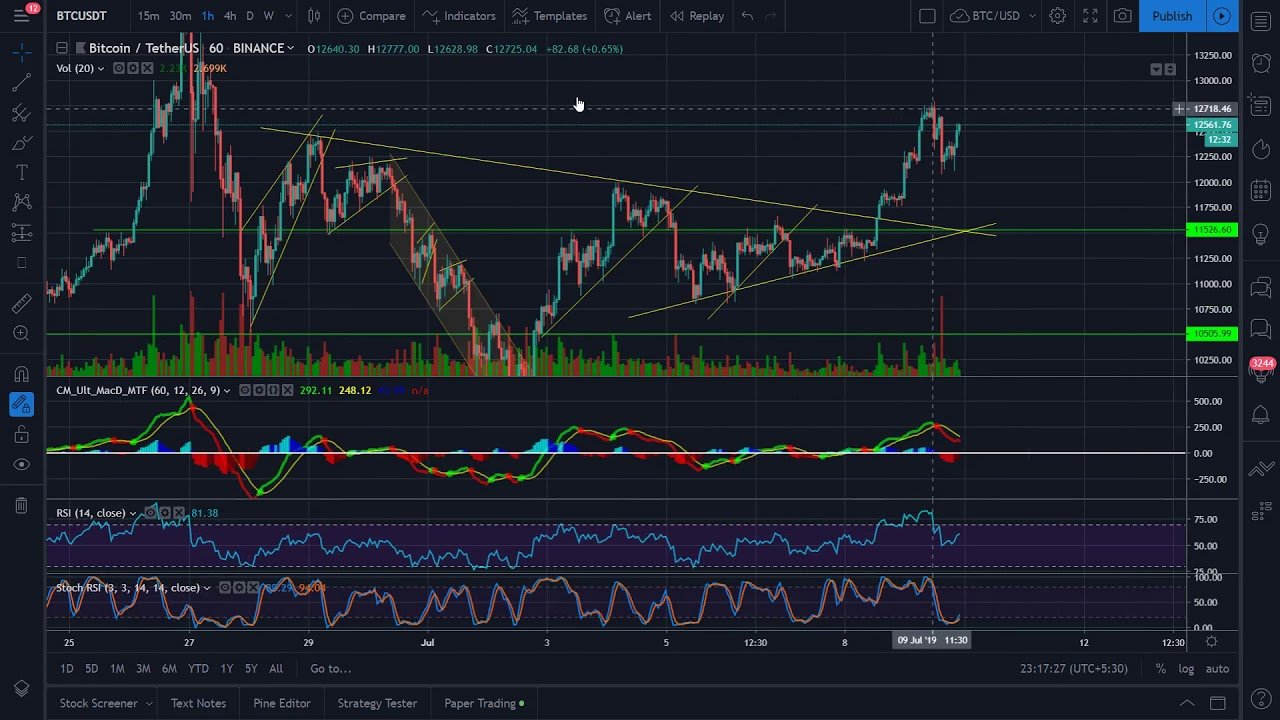Click the Publish button

(x=1172, y=16)
